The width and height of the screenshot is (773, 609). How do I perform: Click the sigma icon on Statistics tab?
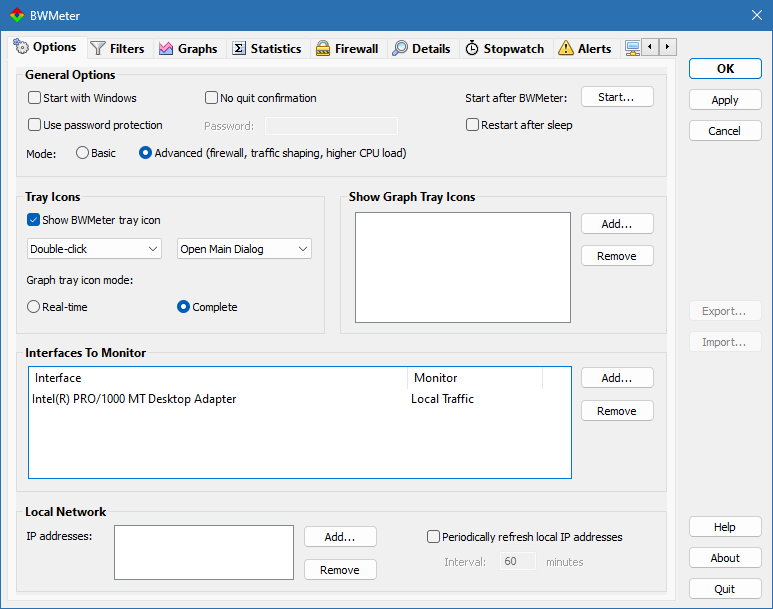pos(239,48)
